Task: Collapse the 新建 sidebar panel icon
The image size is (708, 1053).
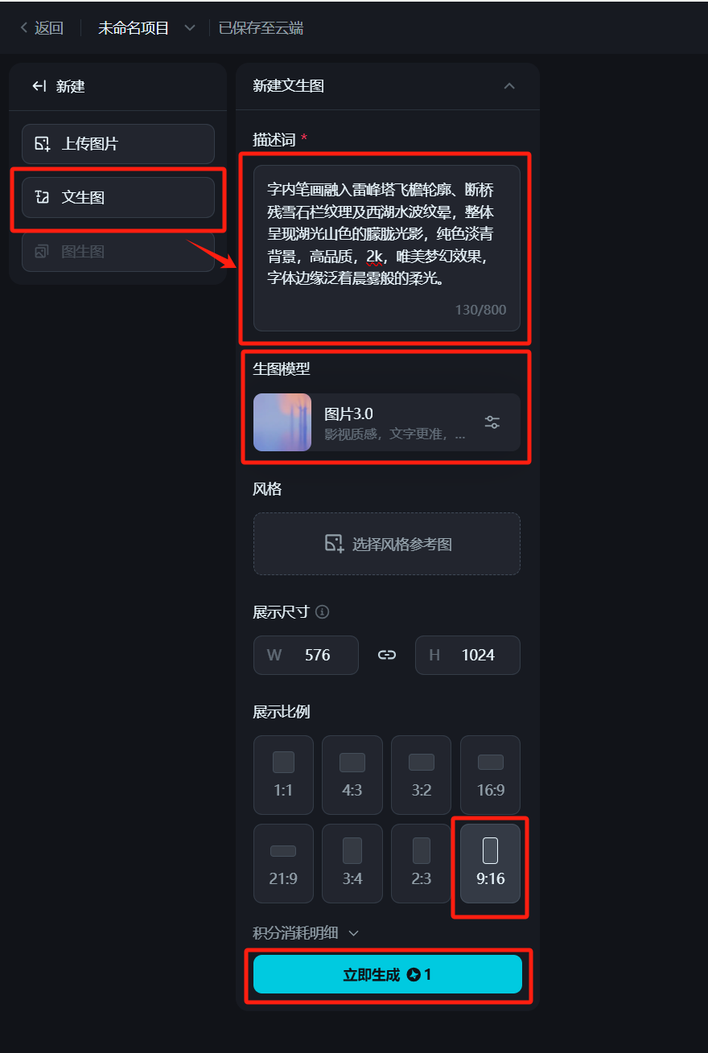Action: (x=40, y=86)
